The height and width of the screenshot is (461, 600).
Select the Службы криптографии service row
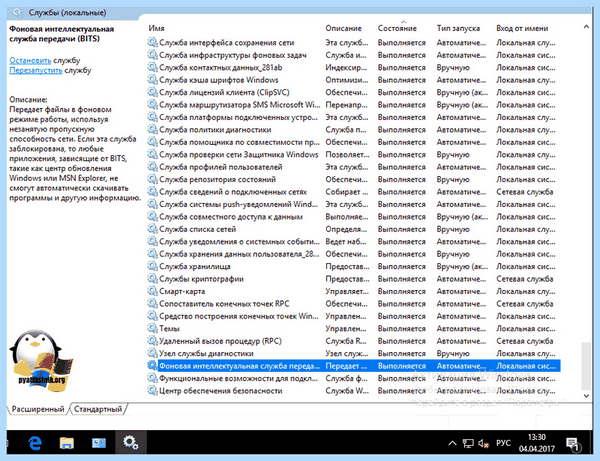tap(354, 279)
